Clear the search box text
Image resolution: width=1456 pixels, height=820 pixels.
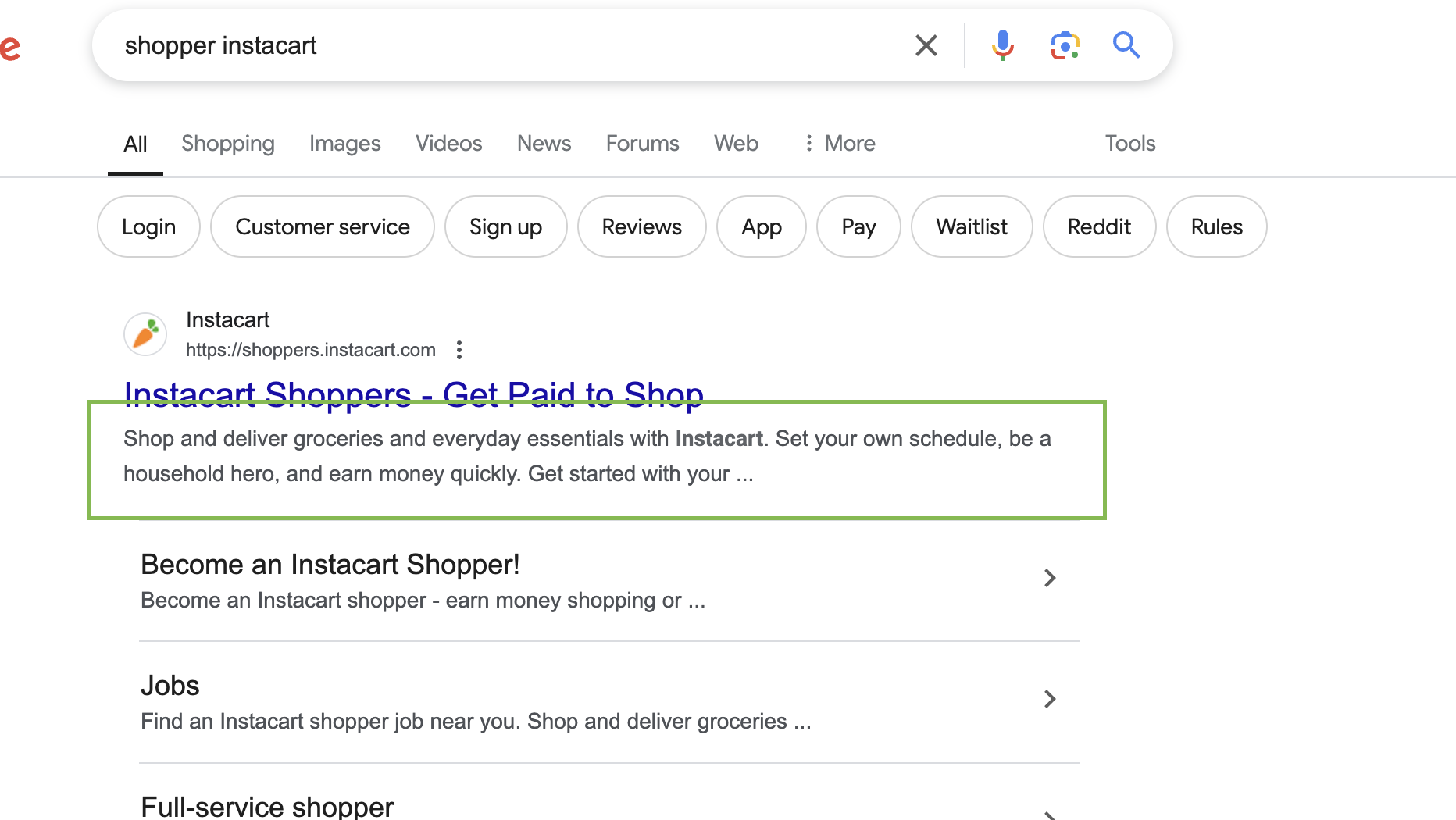pos(926,45)
